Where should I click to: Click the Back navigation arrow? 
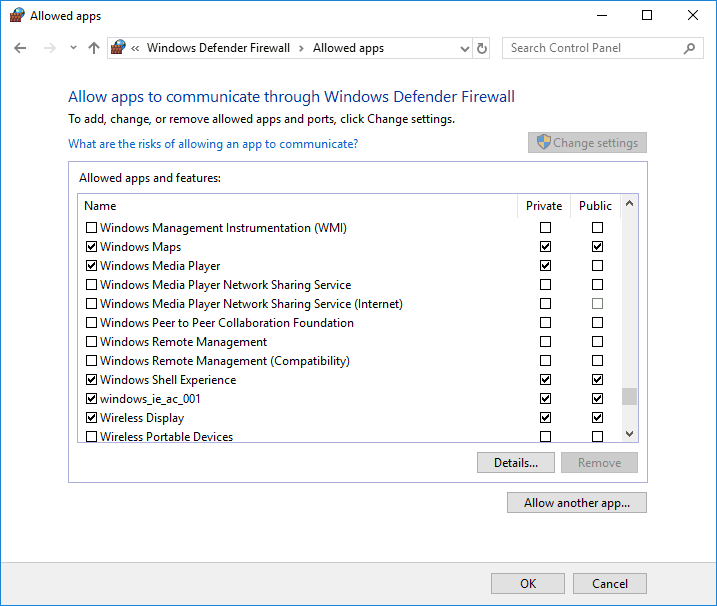20,48
